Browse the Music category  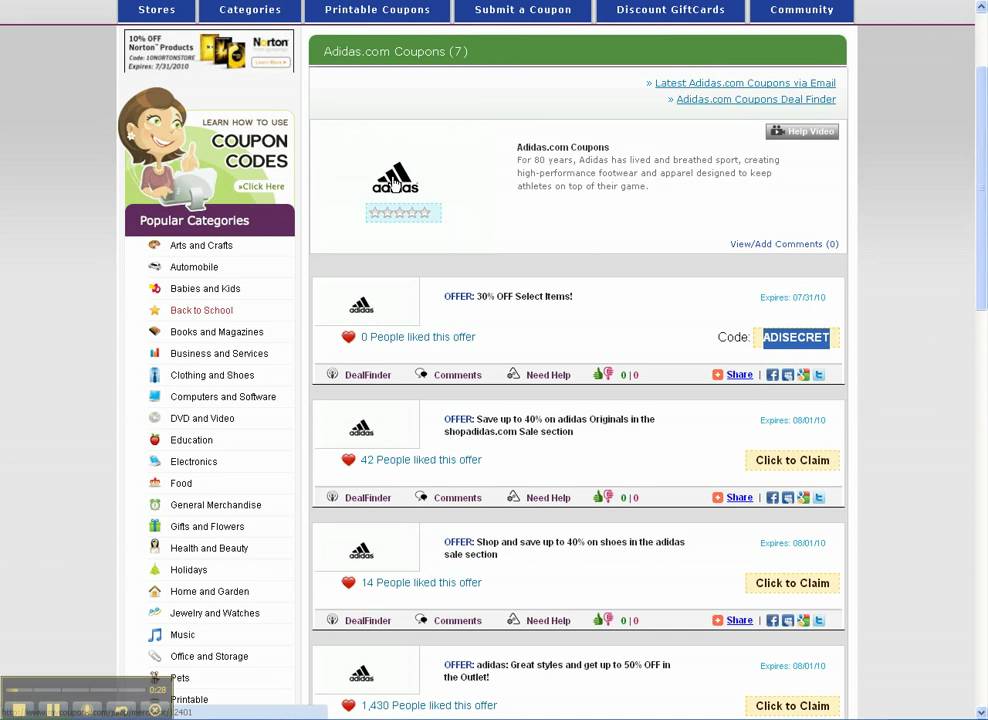[x=182, y=635]
